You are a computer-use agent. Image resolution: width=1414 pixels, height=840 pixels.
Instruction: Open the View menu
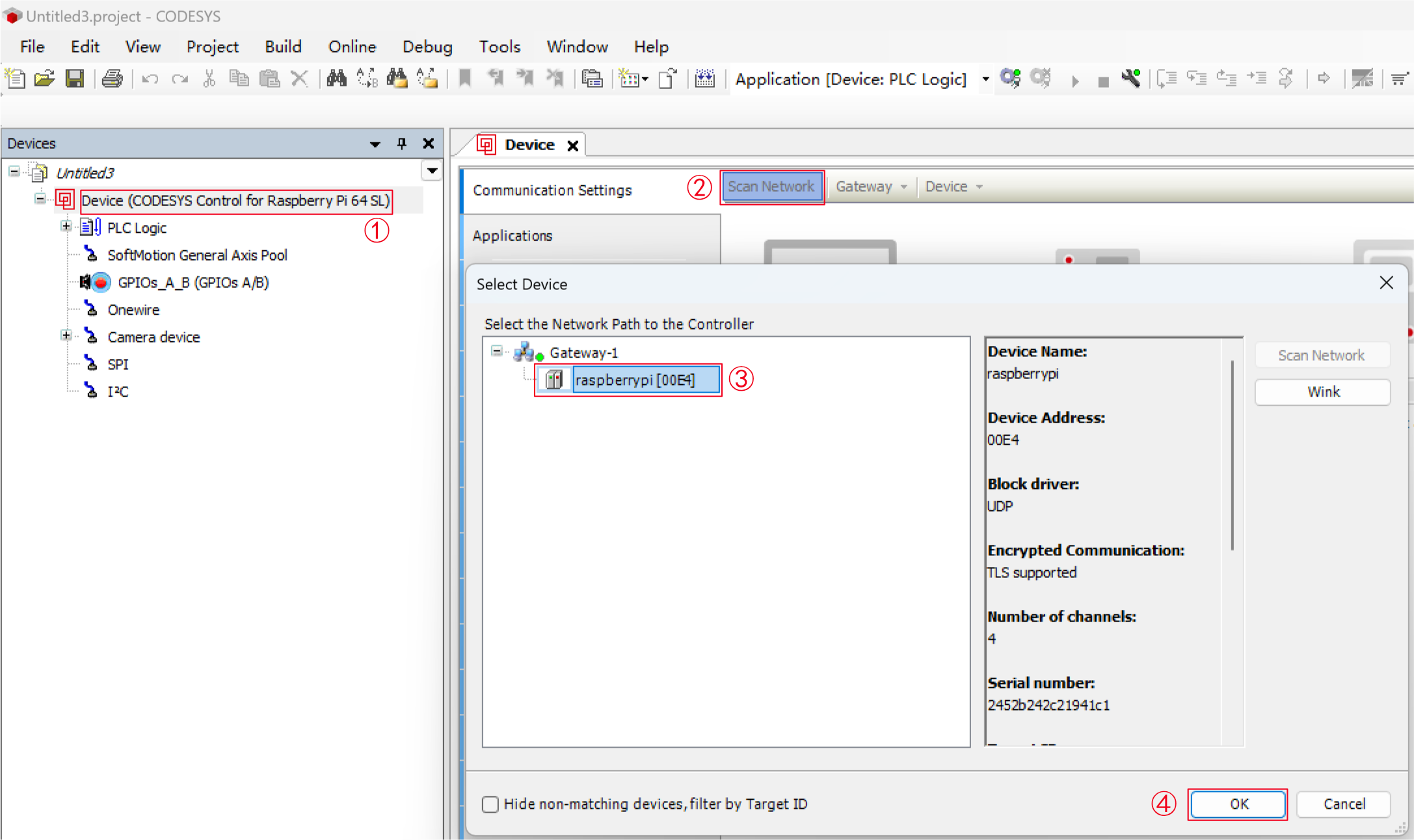coord(142,47)
